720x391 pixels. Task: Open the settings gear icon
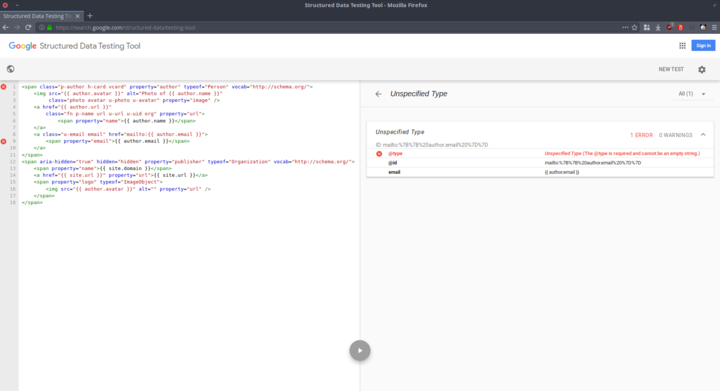702,70
